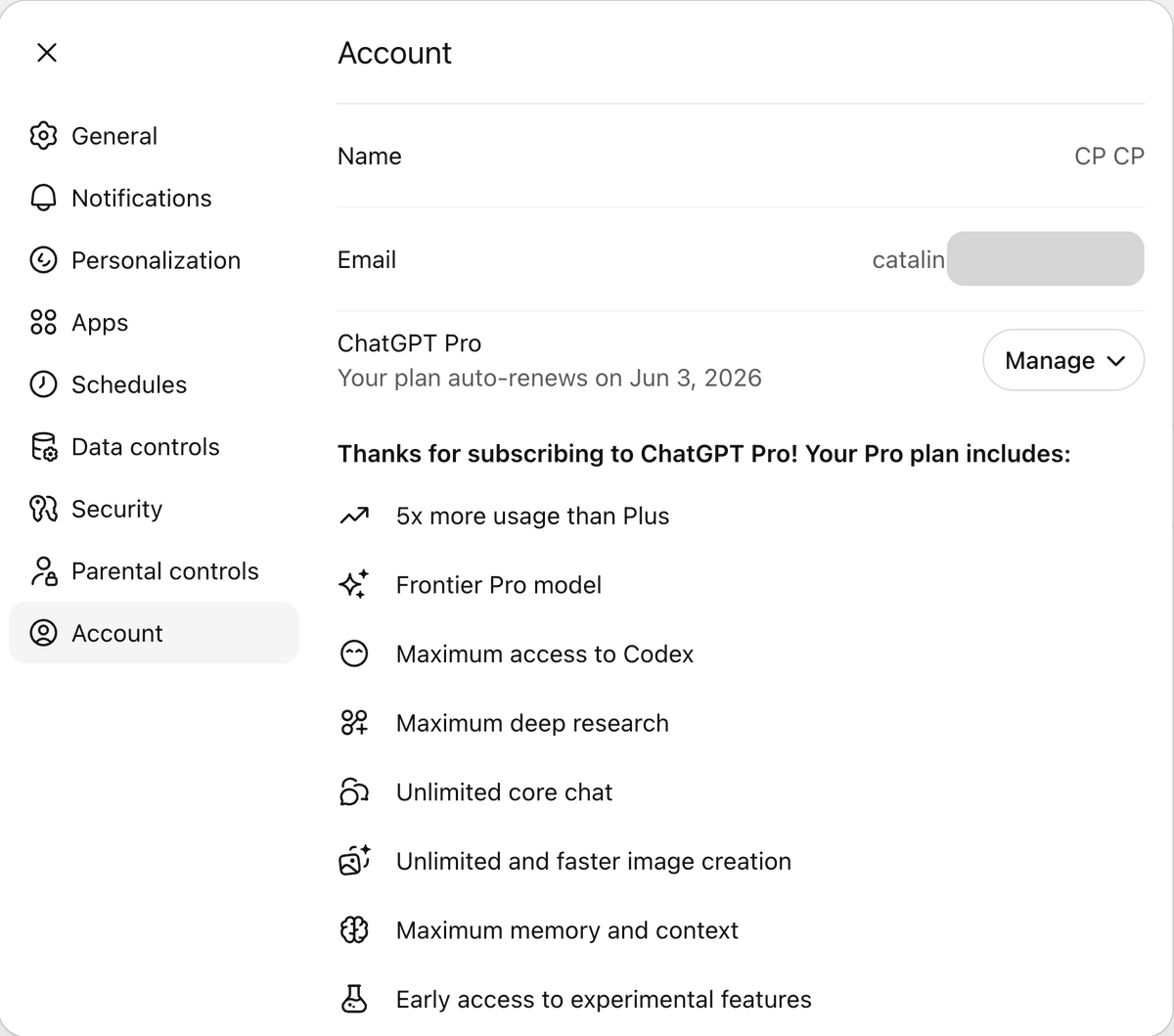Image resolution: width=1174 pixels, height=1036 pixels.
Task: Open the Apps settings section
Action: (x=154, y=322)
